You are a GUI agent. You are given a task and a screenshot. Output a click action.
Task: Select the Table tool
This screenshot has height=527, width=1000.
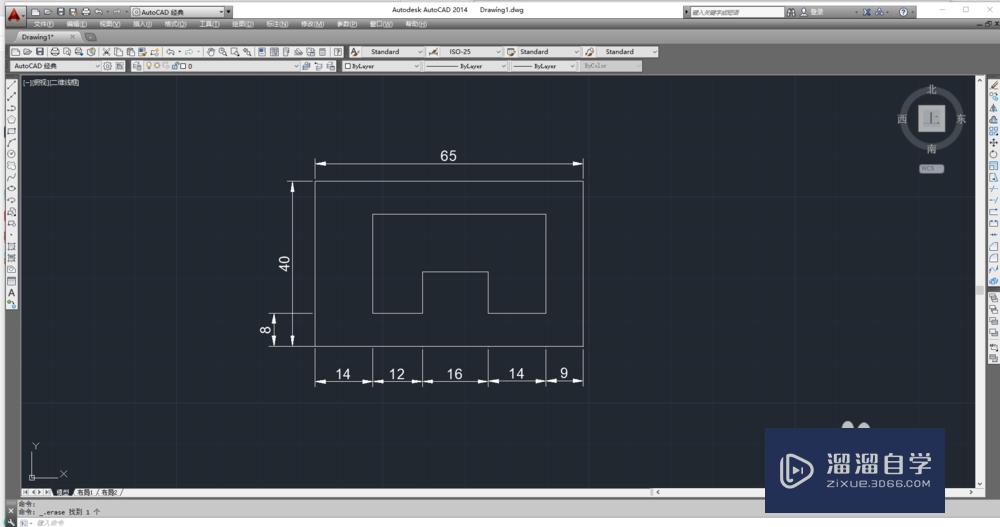pos(11,281)
